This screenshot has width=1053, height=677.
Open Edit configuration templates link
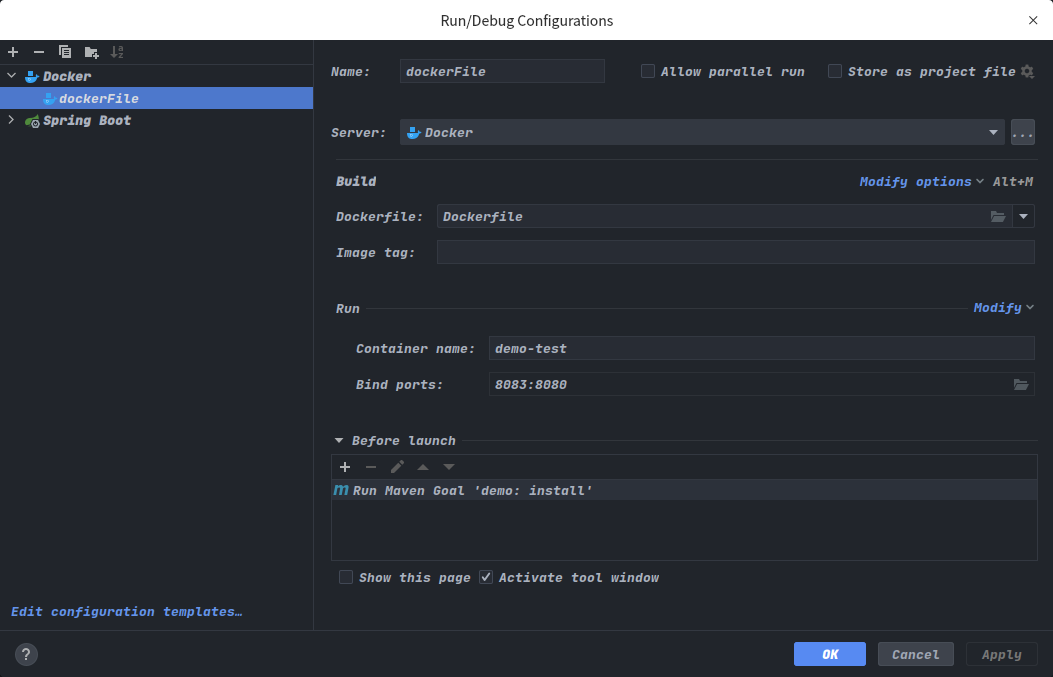point(126,612)
